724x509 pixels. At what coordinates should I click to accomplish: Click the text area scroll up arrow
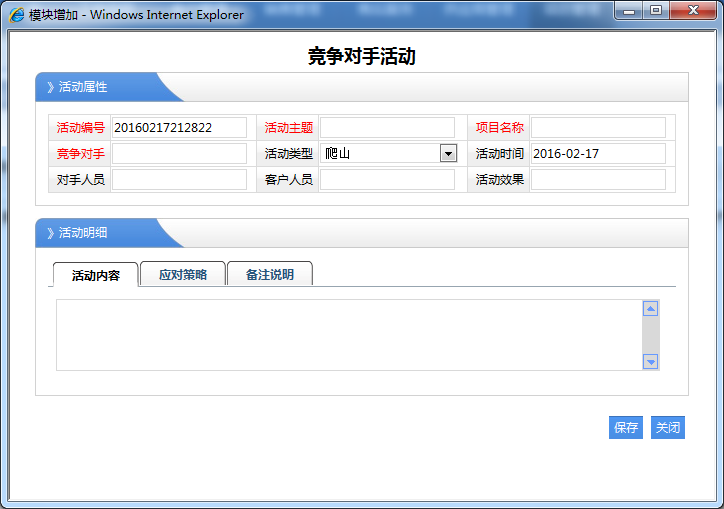[x=650, y=309]
